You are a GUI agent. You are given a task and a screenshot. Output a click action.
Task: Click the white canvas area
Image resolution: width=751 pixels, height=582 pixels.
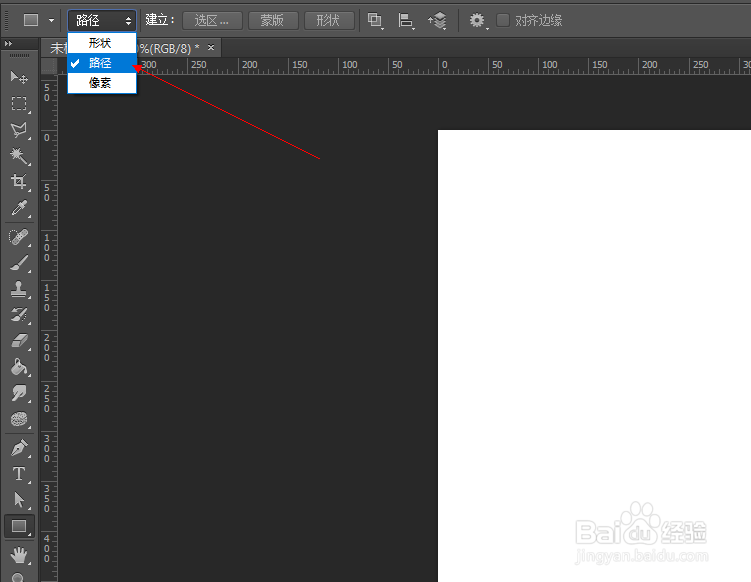point(594,355)
